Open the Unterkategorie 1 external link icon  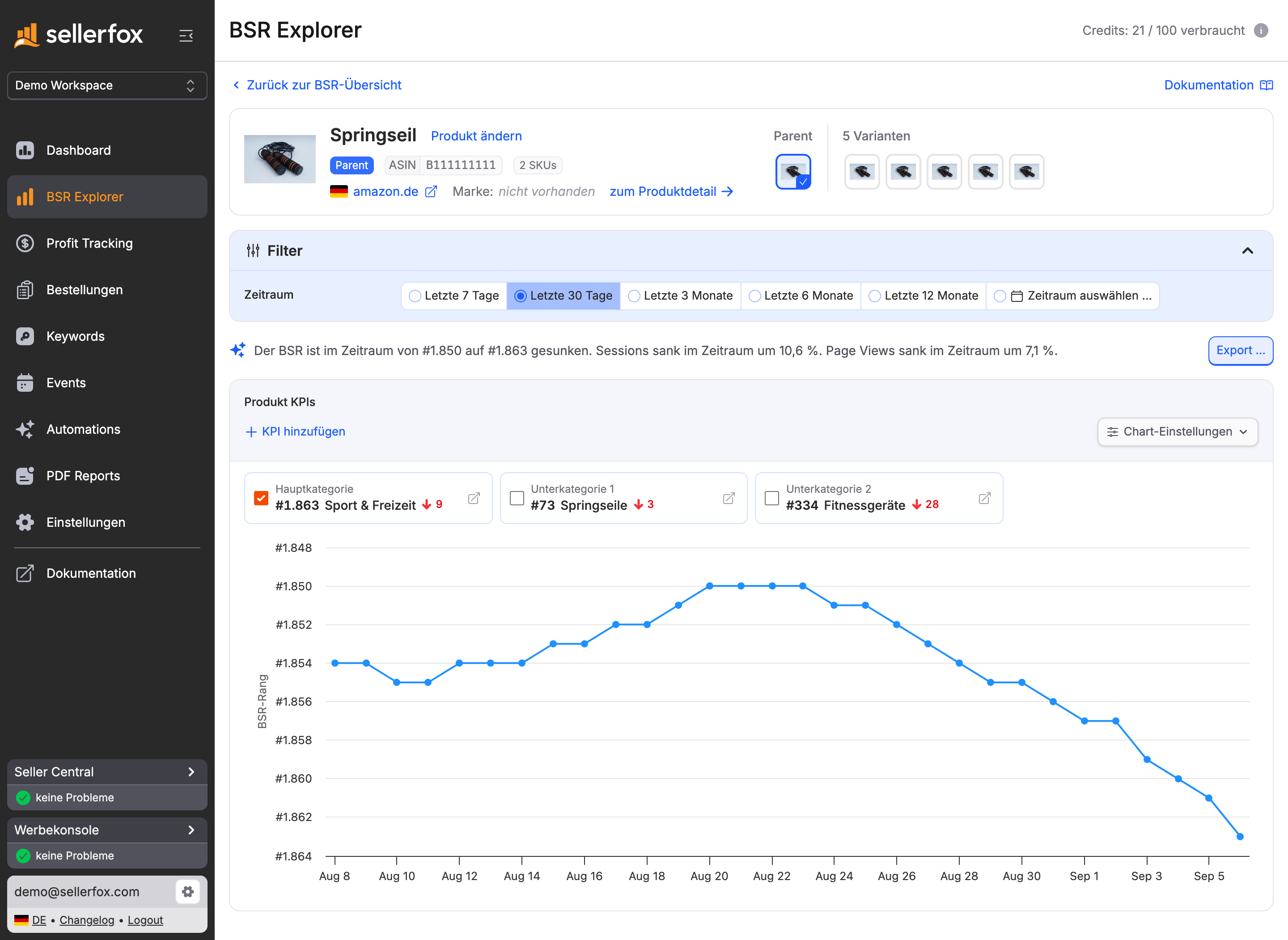pyautogui.click(x=729, y=499)
